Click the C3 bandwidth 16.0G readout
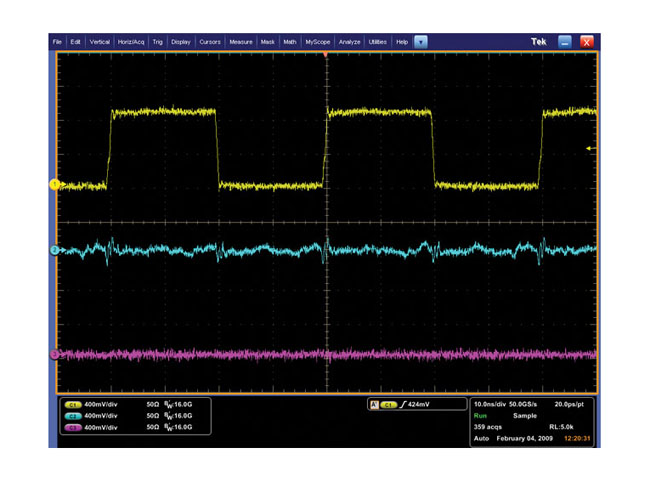650x482 pixels. (179, 427)
